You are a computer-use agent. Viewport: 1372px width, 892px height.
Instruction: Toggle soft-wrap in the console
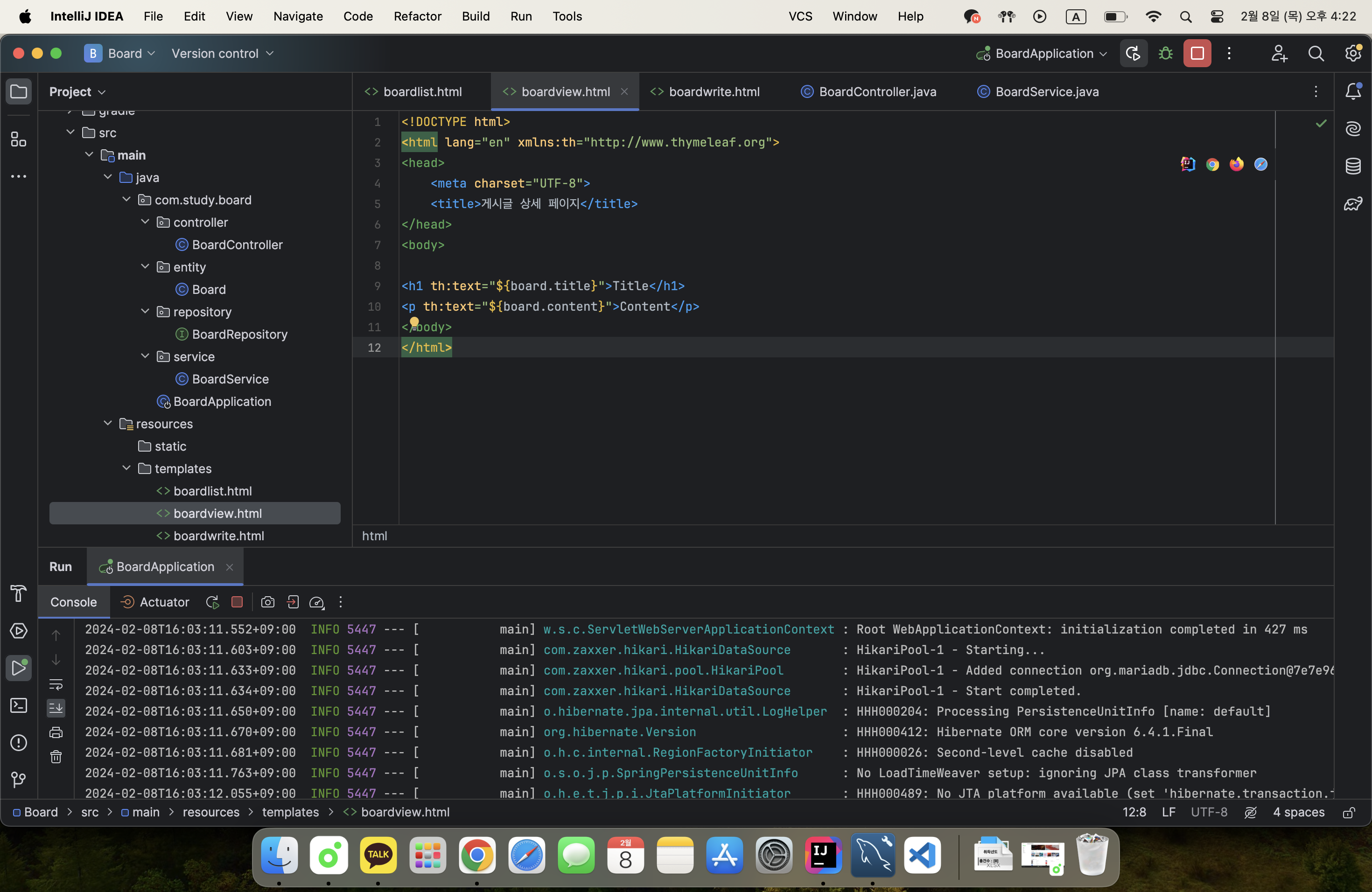click(56, 684)
